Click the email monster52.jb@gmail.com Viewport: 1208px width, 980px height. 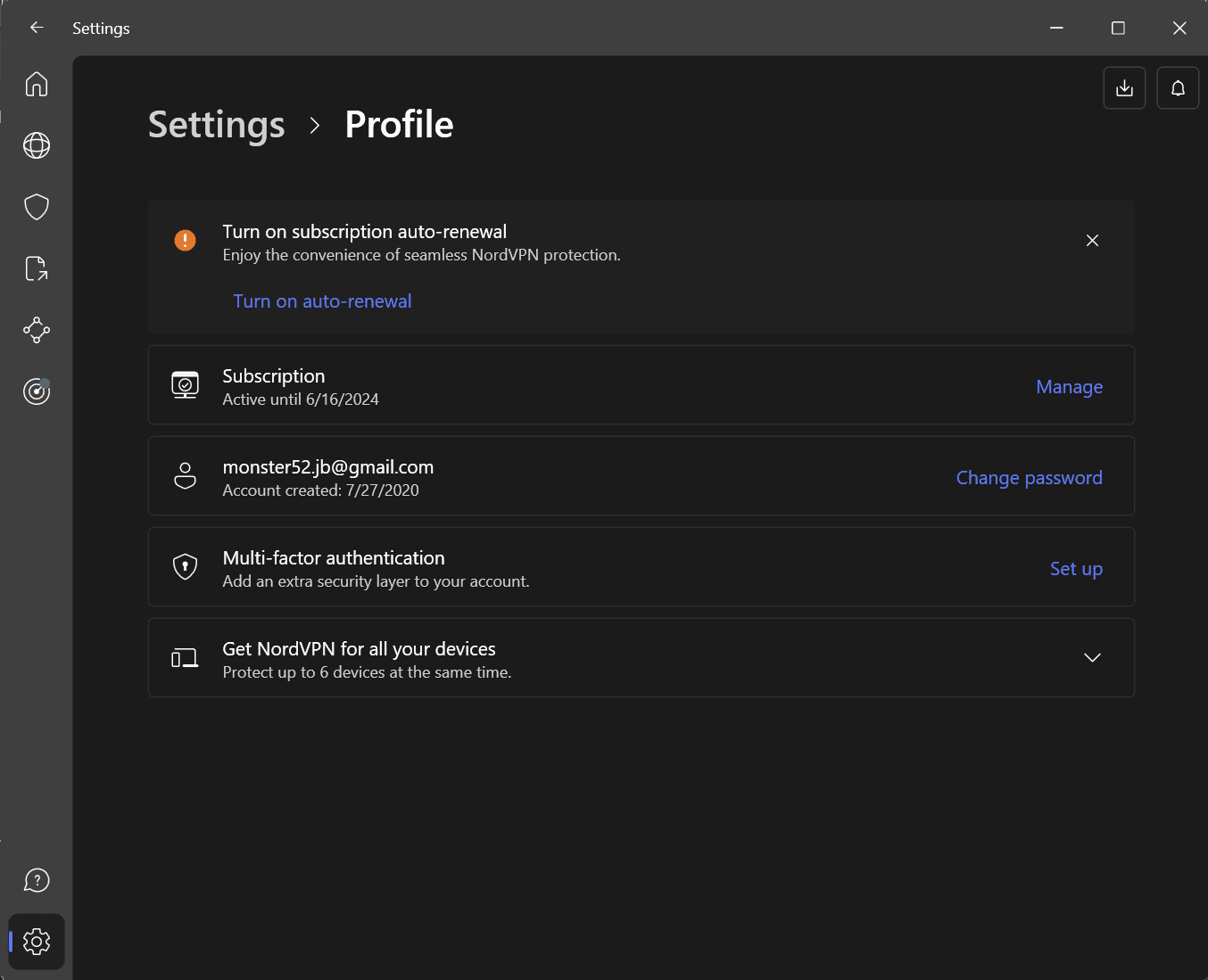tap(328, 467)
